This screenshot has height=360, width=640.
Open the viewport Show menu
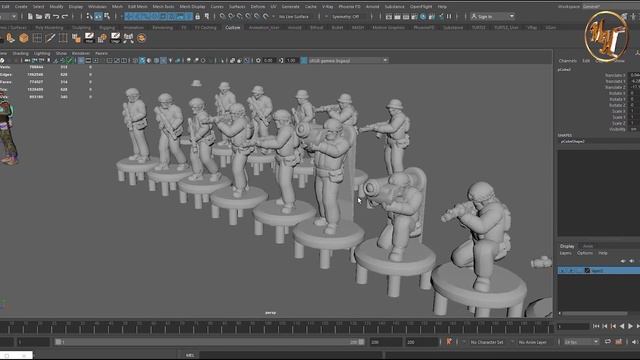[61, 53]
